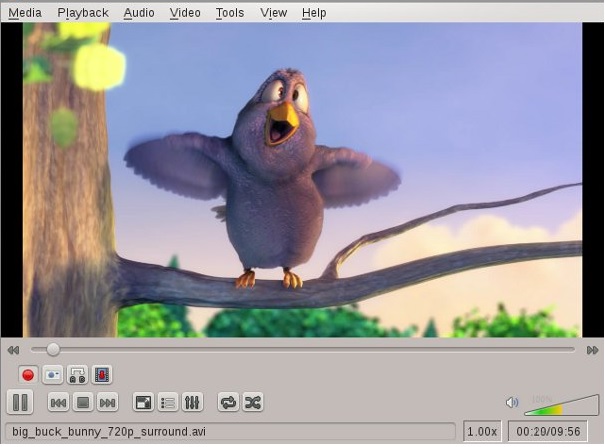Skip to next media track
605x447 pixels.
(107, 402)
